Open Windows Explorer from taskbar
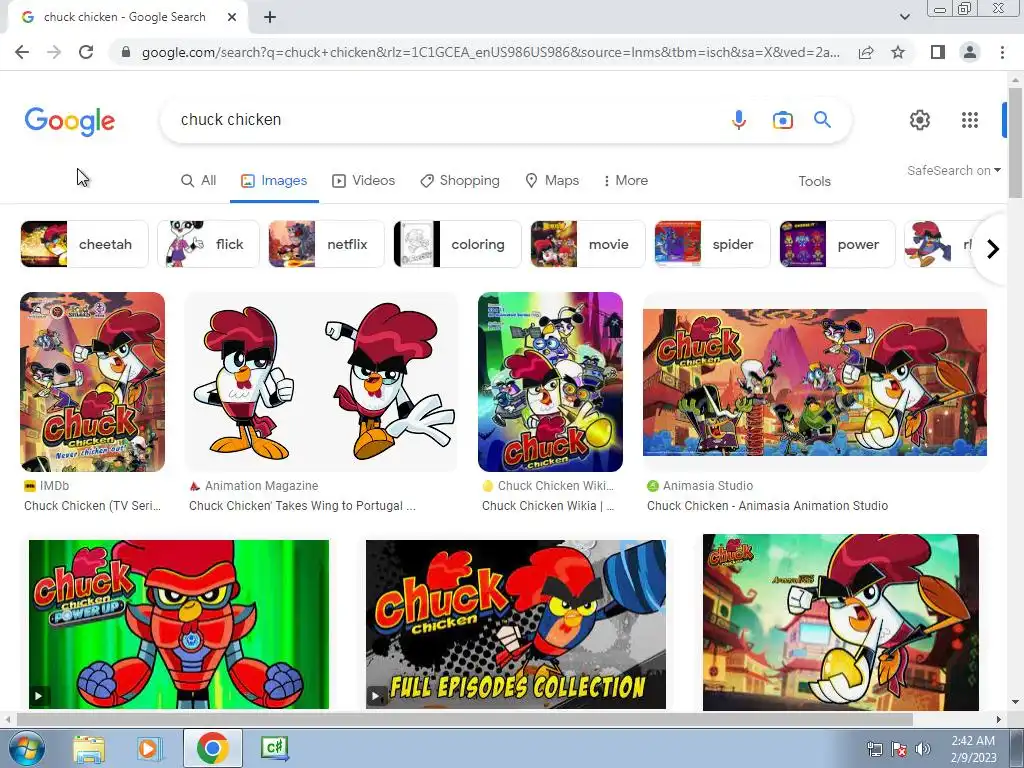The height and width of the screenshot is (768, 1024). click(x=89, y=748)
